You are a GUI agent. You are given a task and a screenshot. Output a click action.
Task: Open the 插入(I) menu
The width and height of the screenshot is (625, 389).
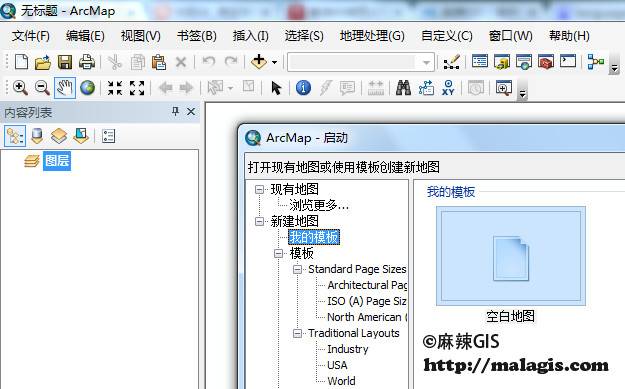pos(251,36)
